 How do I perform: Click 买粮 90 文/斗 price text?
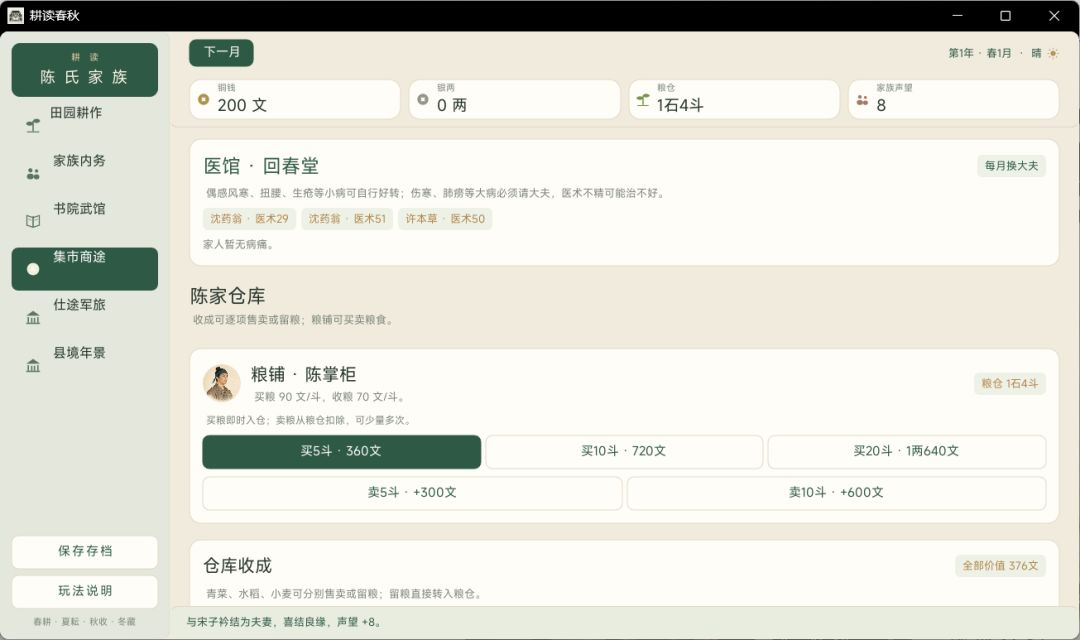[x=289, y=397]
